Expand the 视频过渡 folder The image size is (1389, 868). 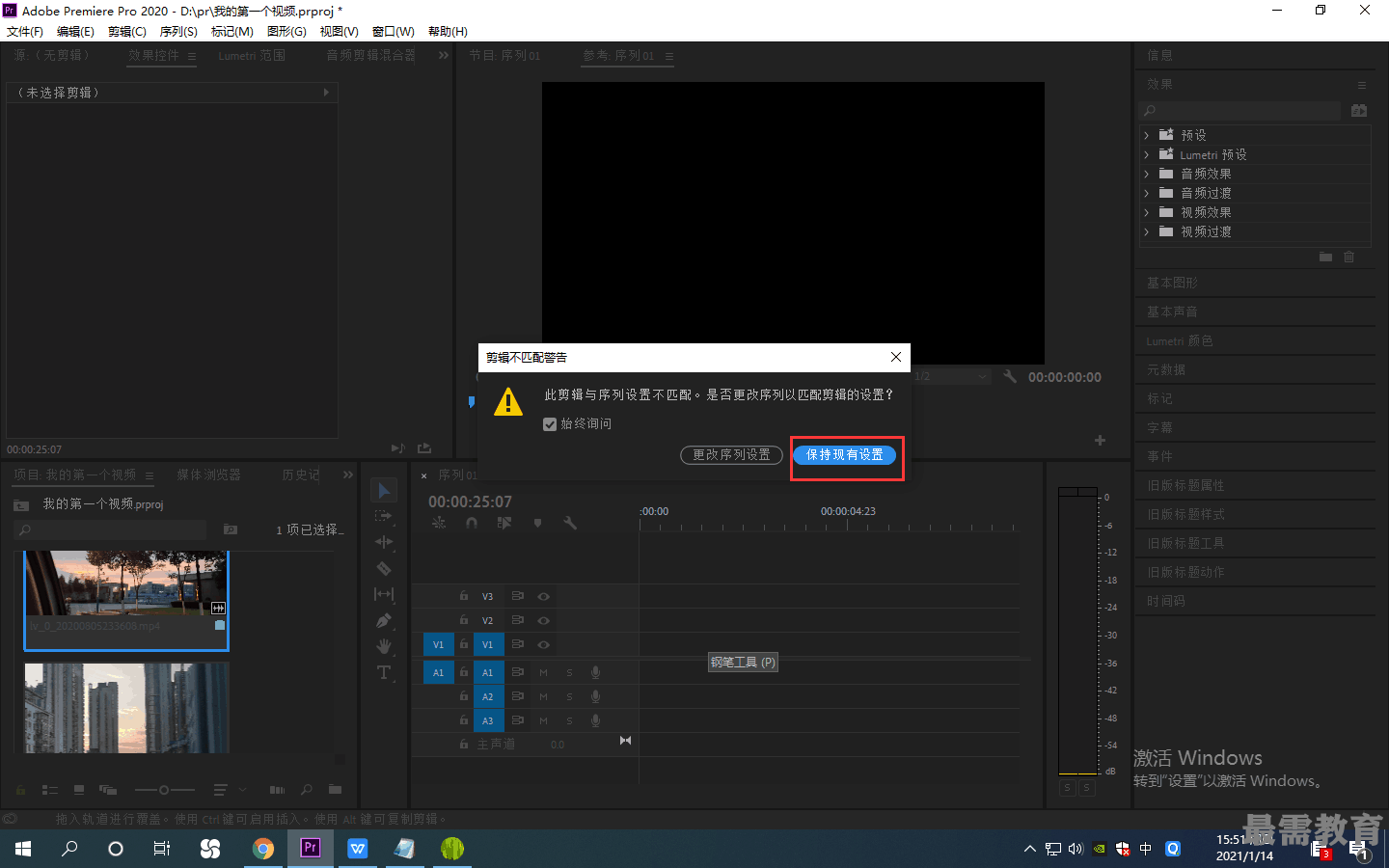pos(1146,231)
